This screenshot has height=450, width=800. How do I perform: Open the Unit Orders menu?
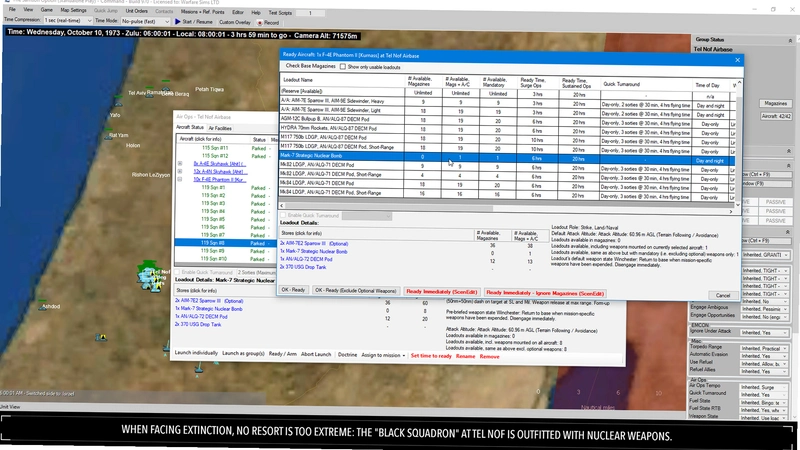click(x=137, y=11)
